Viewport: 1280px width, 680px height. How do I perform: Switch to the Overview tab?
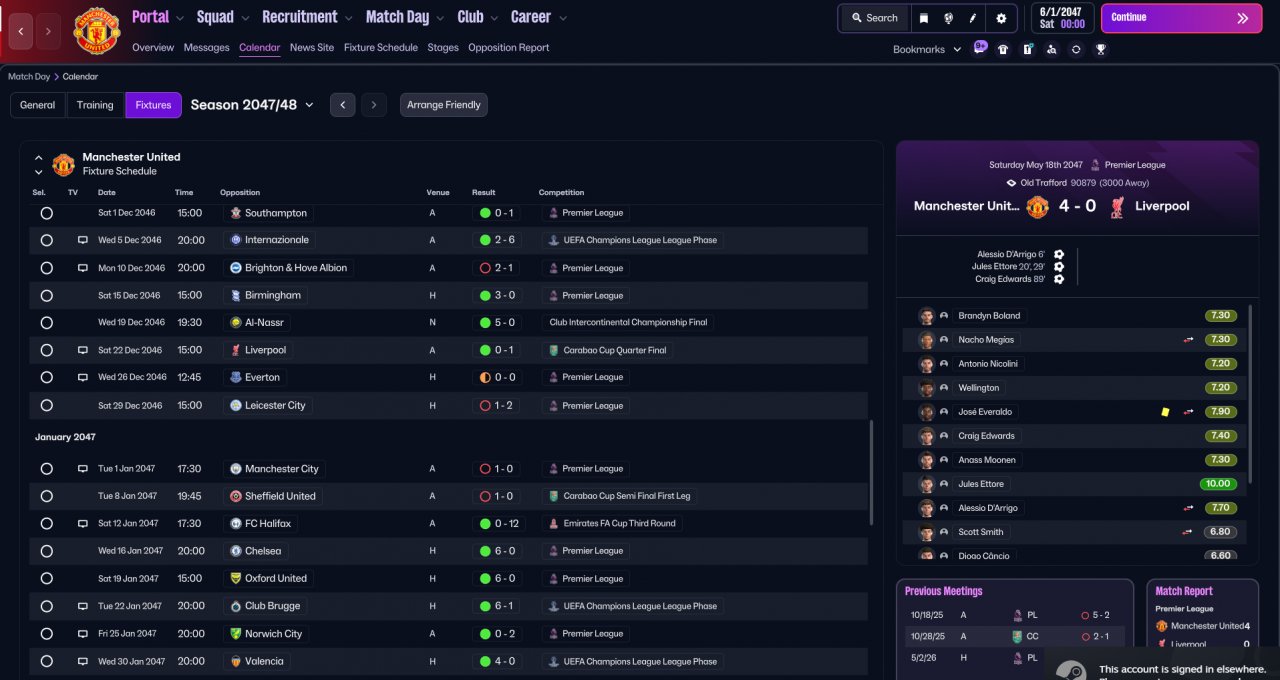point(153,48)
